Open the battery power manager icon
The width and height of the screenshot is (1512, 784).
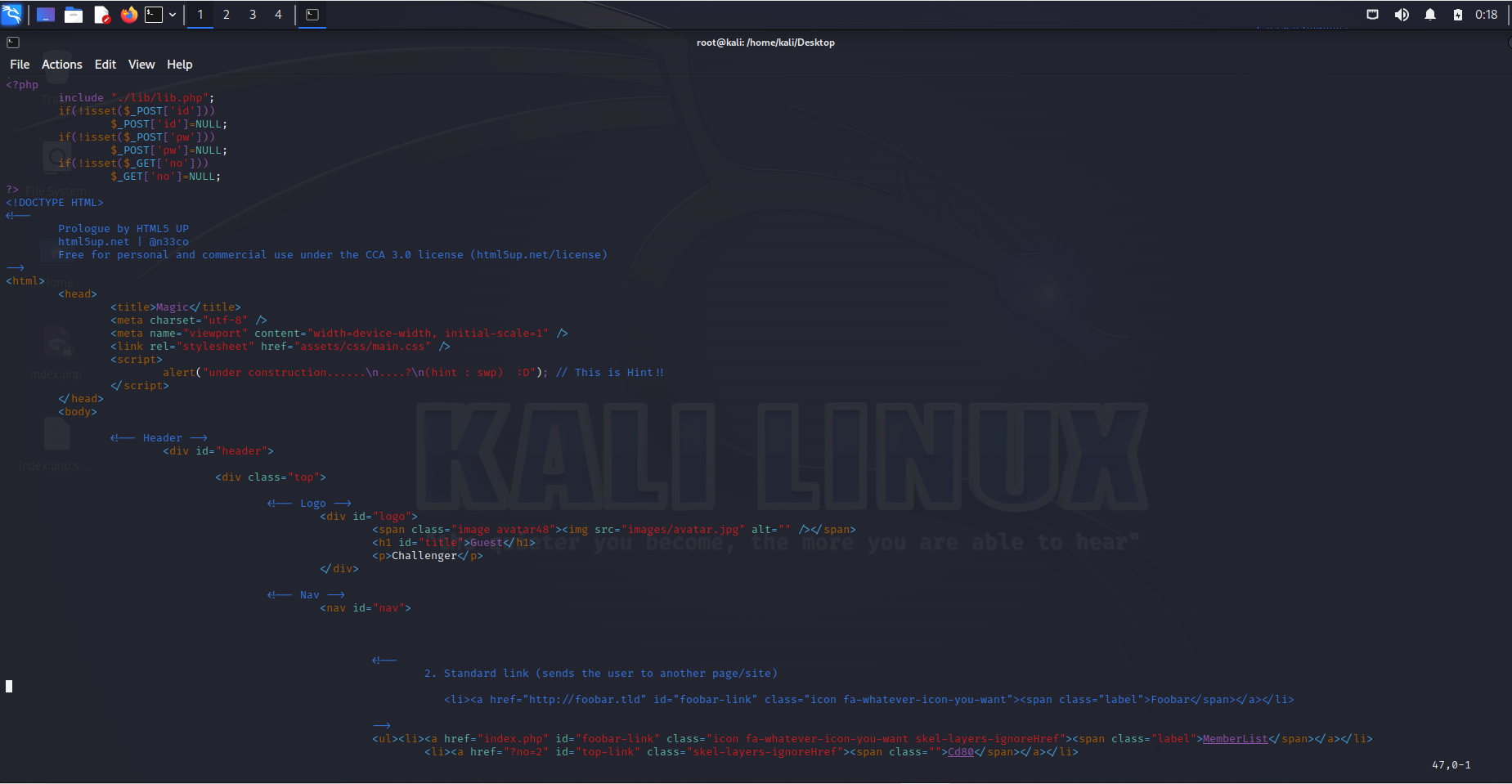click(1458, 15)
